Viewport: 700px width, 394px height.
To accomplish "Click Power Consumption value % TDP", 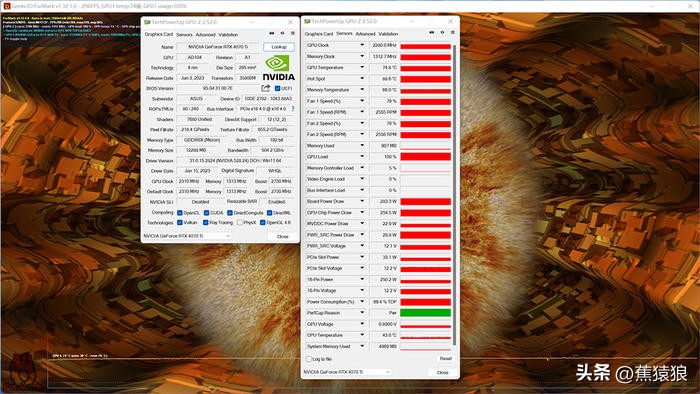I will pos(384,302).
